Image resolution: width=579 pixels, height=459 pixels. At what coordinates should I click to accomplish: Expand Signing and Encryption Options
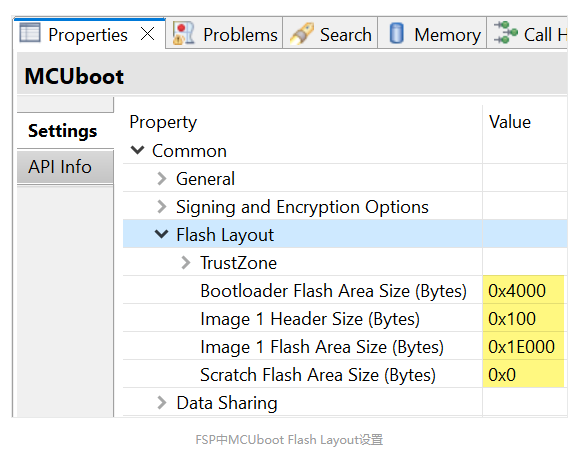[x=162, y=207]
